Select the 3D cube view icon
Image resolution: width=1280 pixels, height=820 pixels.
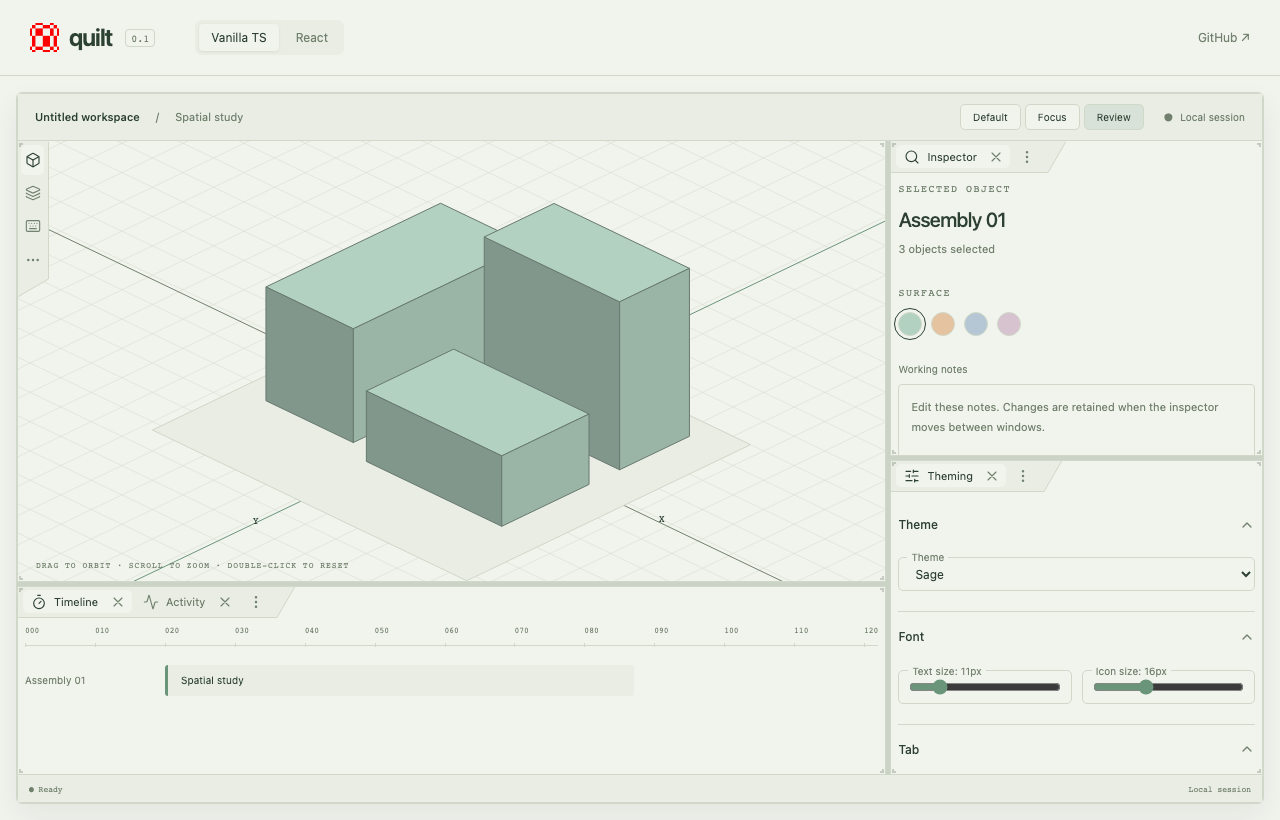[x=33, y=160]
